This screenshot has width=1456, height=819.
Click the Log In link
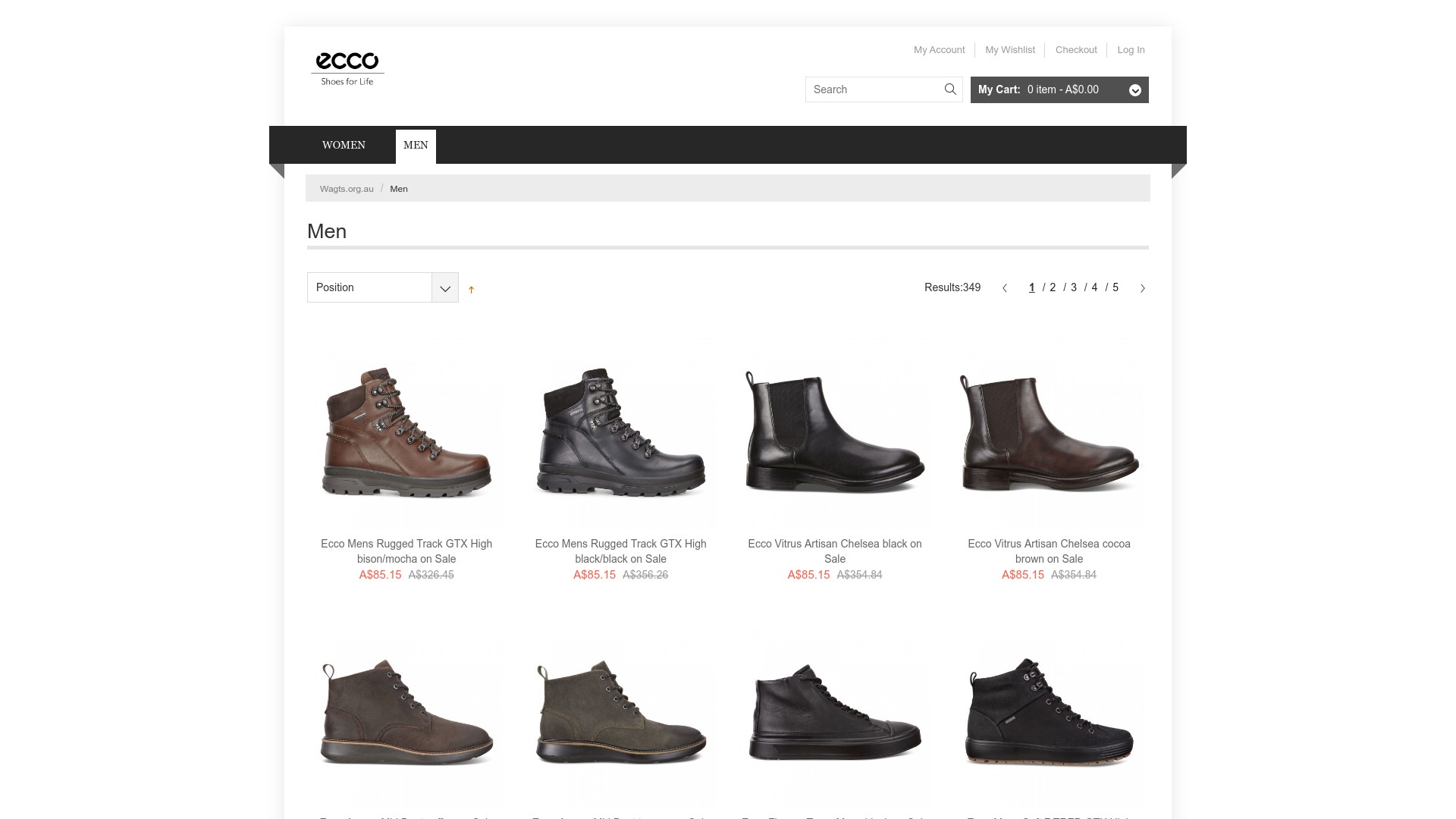click(1131, 50)
